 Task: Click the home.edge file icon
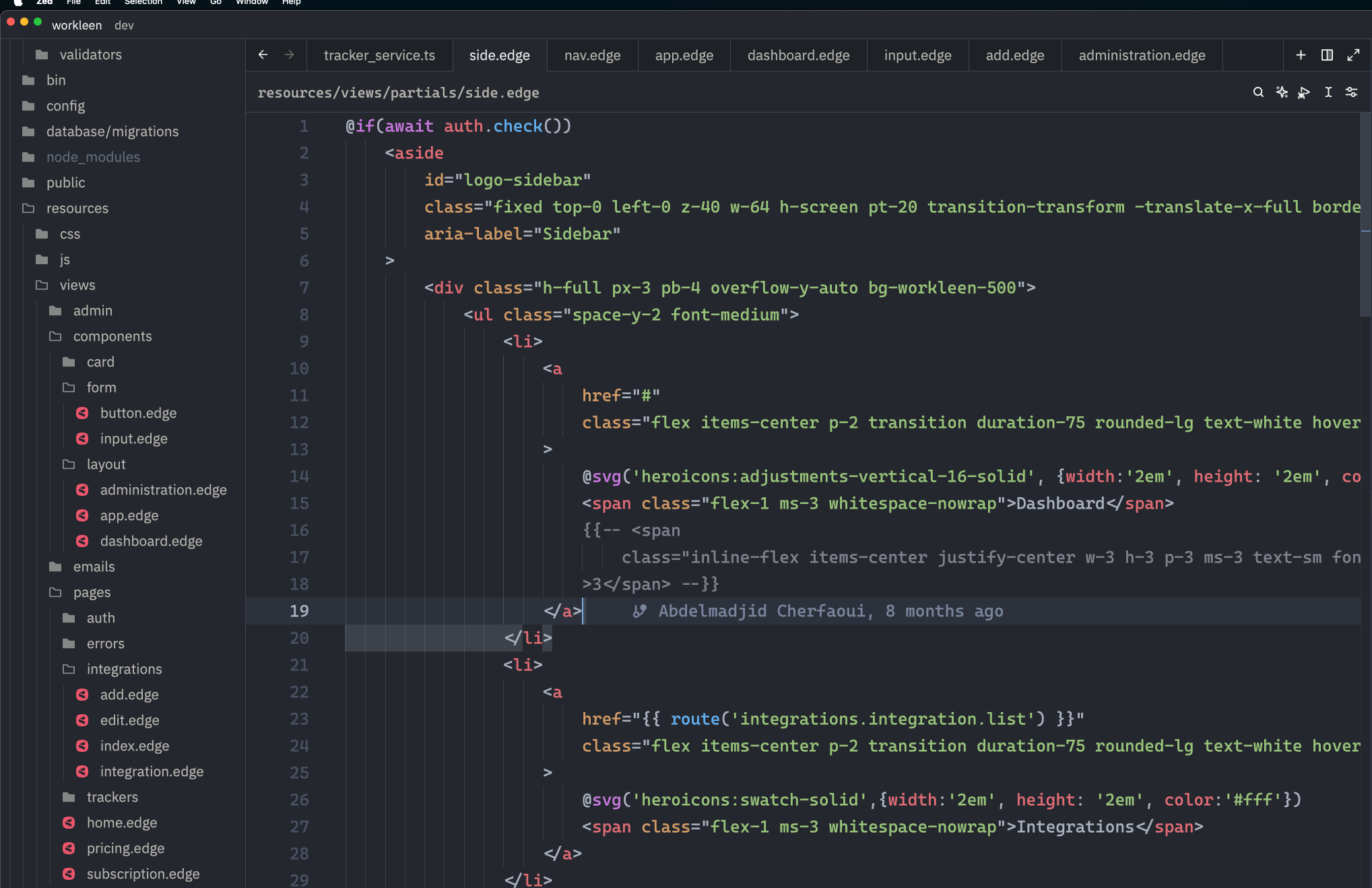pos(69,823)
